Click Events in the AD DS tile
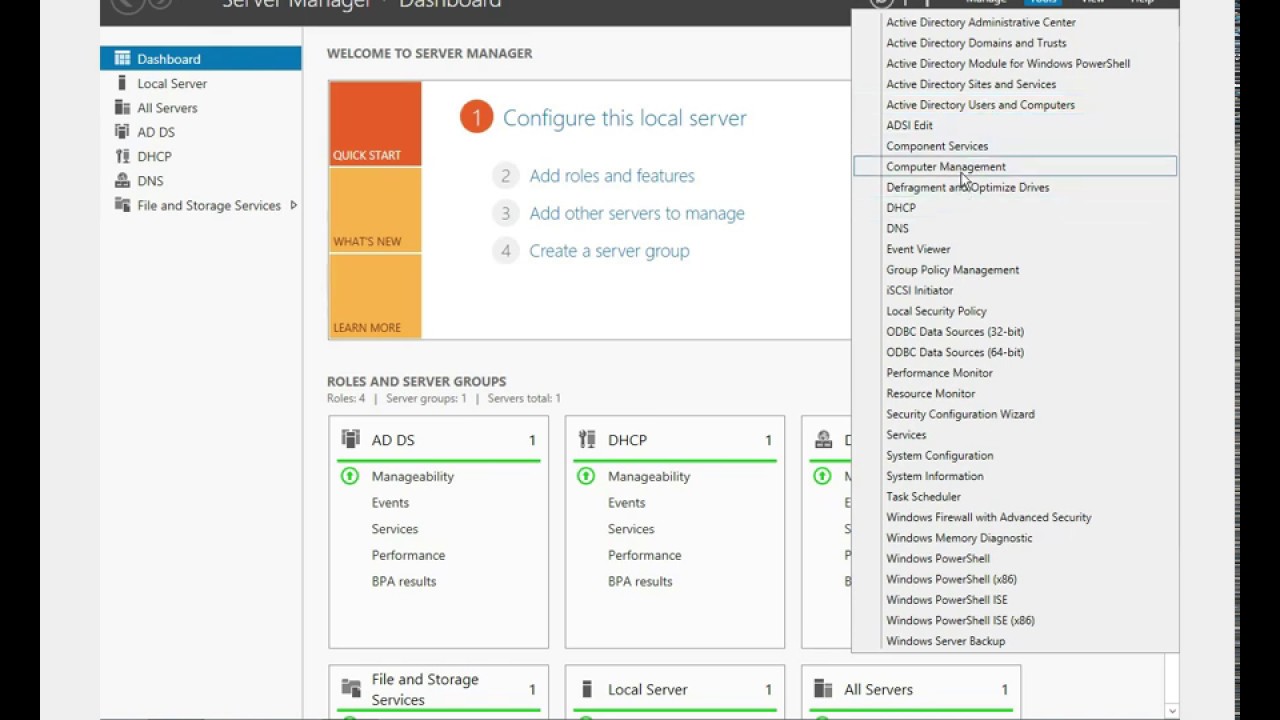The height and width of the screenshot is (720, 1280). coord(390,503)
